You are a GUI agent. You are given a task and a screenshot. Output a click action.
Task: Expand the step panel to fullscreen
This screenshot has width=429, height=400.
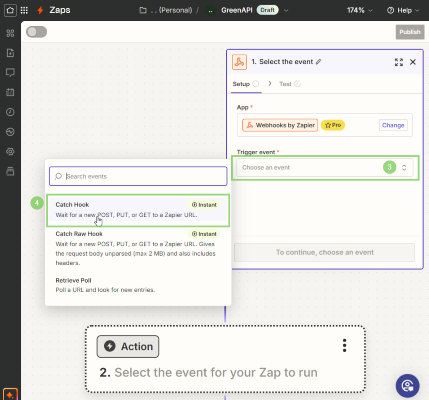tap(399, 62)
